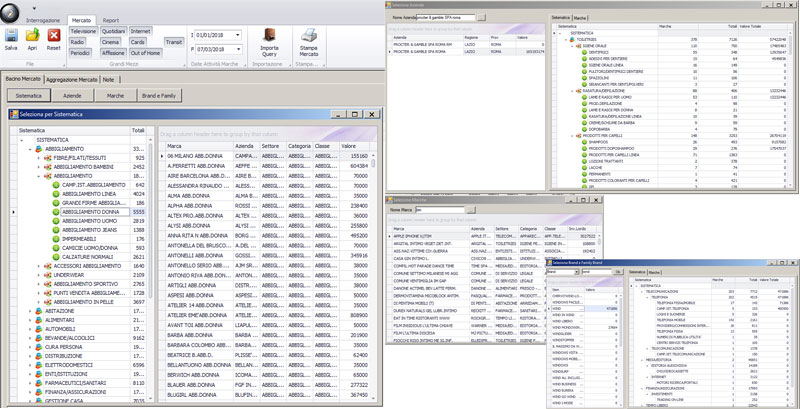Open a file with the Apri icon

click(x=33, y=35)
